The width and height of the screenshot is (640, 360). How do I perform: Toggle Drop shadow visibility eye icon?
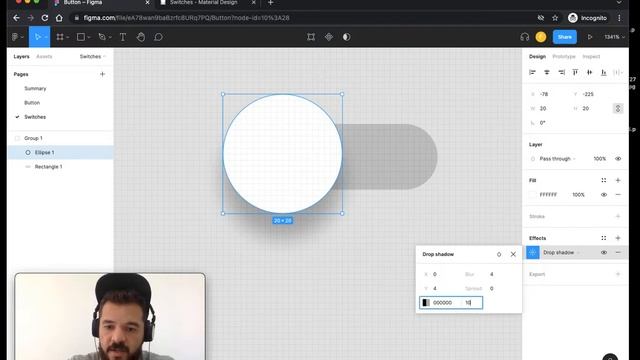604,253
